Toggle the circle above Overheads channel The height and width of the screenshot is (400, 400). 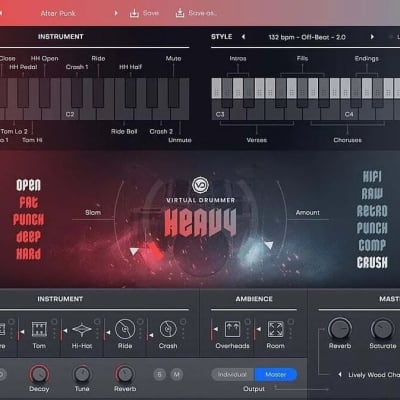click(x=247, y=322)
